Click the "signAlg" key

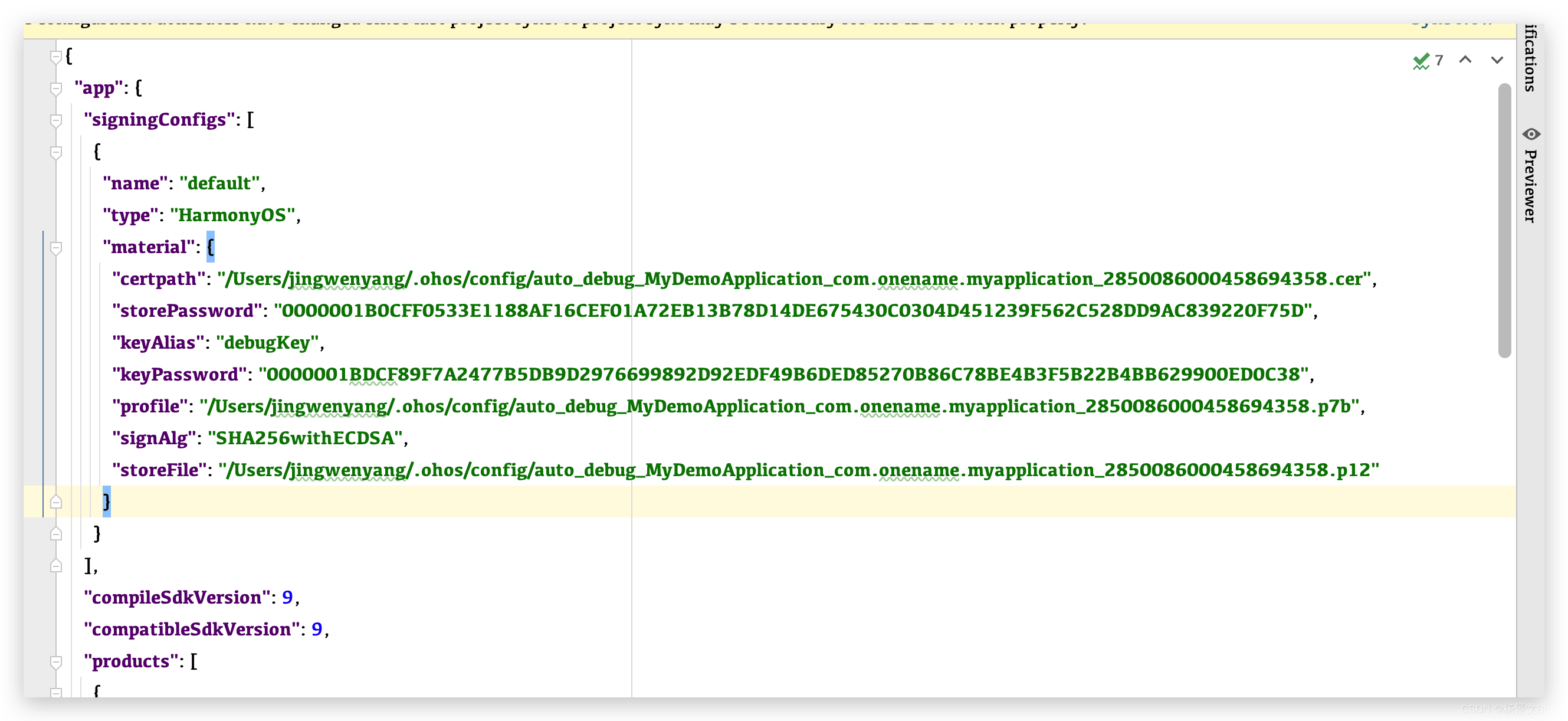(x=154, y=438)
